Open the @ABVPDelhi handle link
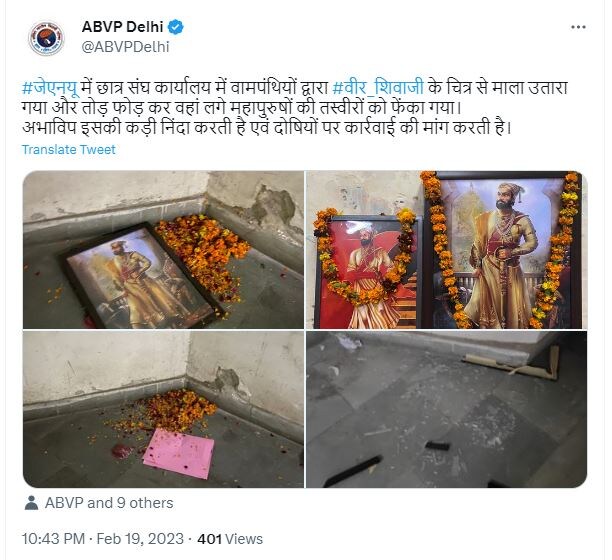612x560 pixels. pyautogui.click(x=125, y=47)
